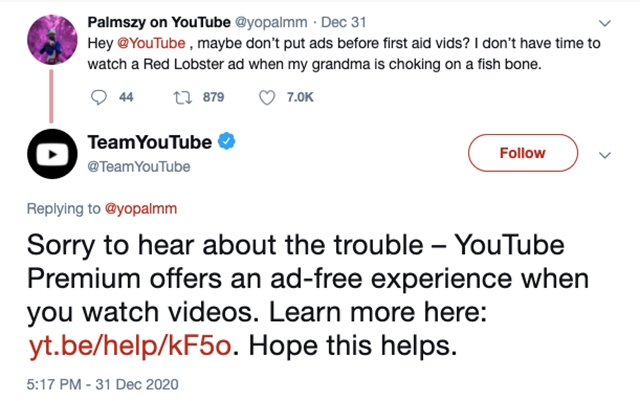This screenshot has width=640, height=401.
Task: Follow the TeamYouTube account
Action: [523, 153]
